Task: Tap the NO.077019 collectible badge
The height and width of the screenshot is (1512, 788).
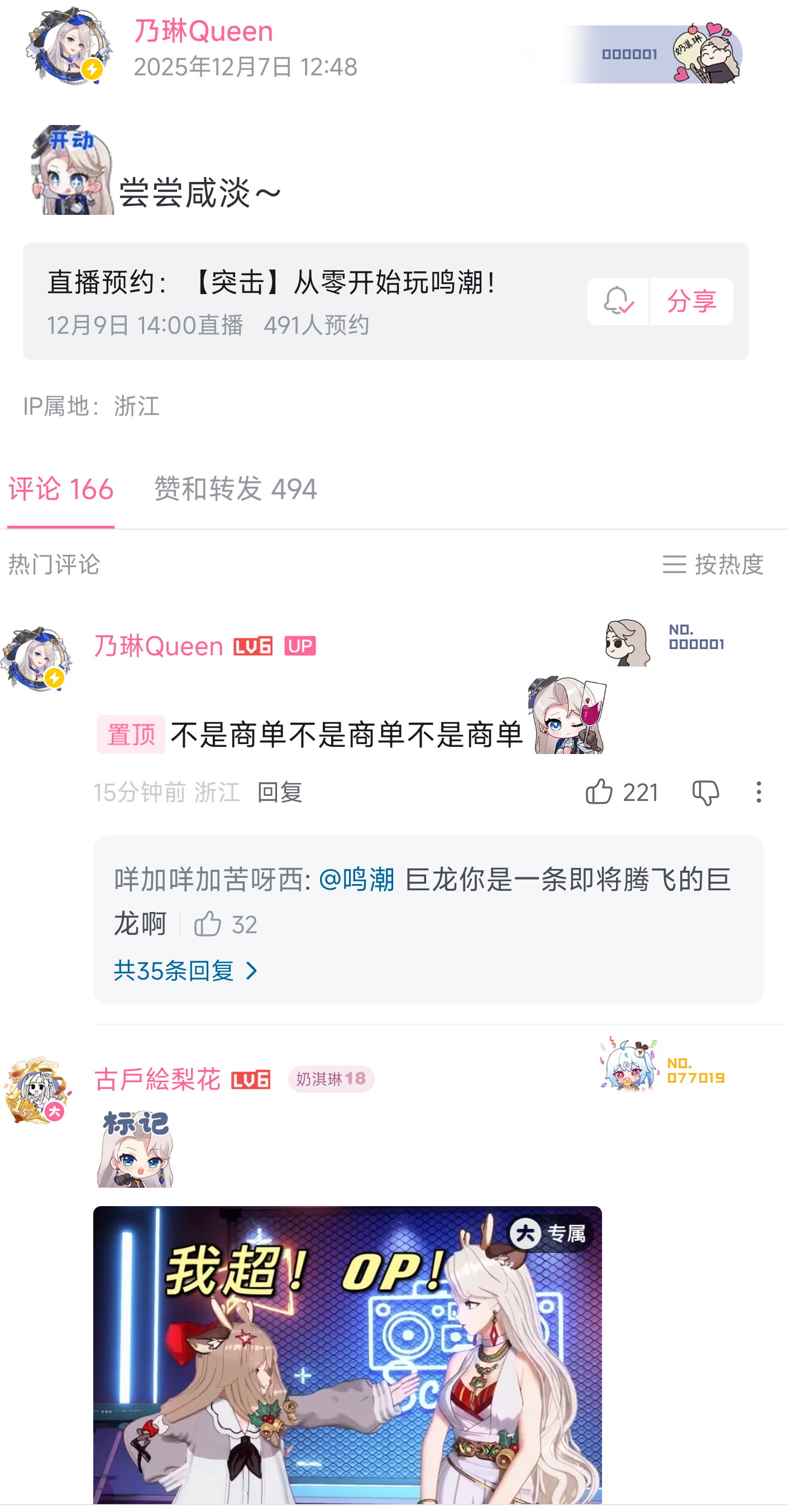Action: tap(663, 1065)
